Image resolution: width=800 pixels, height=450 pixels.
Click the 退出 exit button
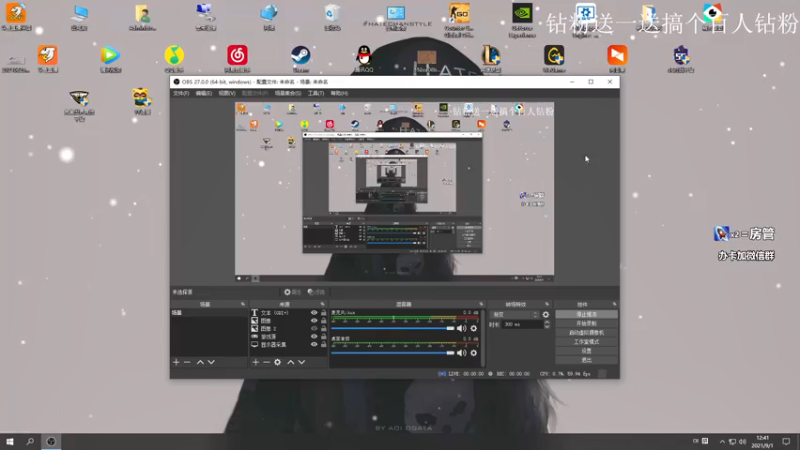coord(586,360)
